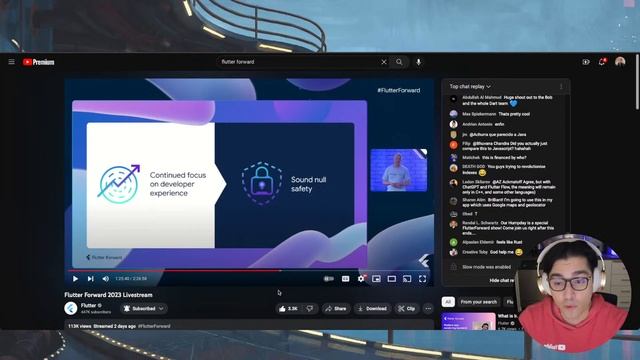Click the '113K views' description line

point(102,326)
